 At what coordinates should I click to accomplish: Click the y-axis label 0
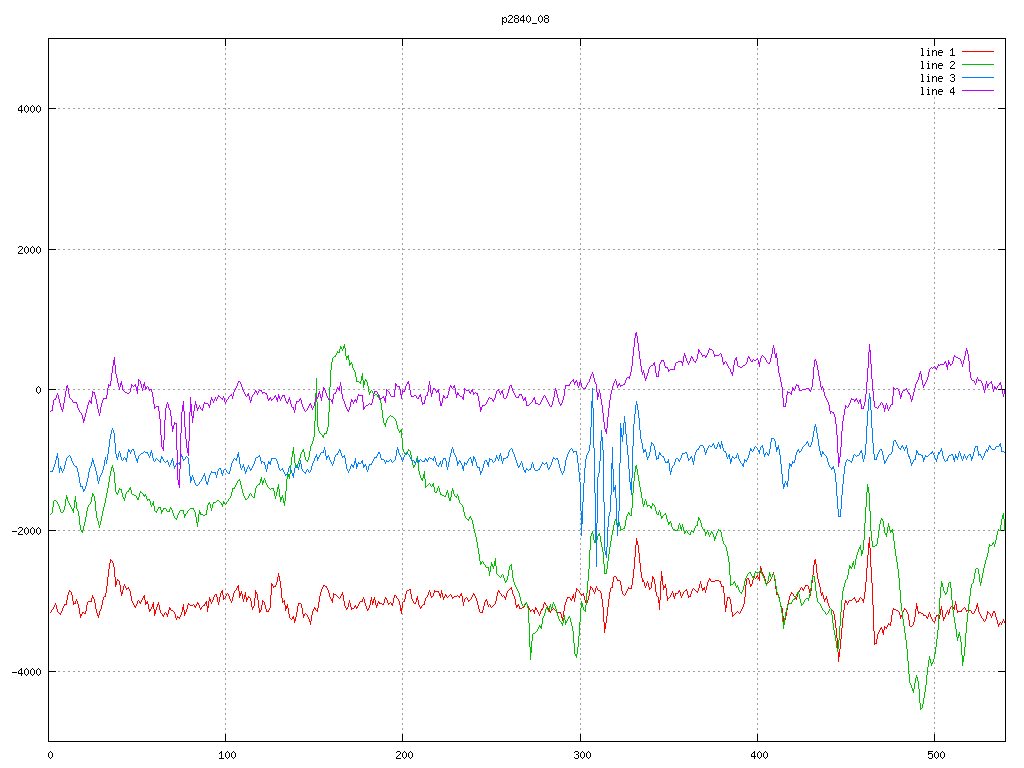38,391
